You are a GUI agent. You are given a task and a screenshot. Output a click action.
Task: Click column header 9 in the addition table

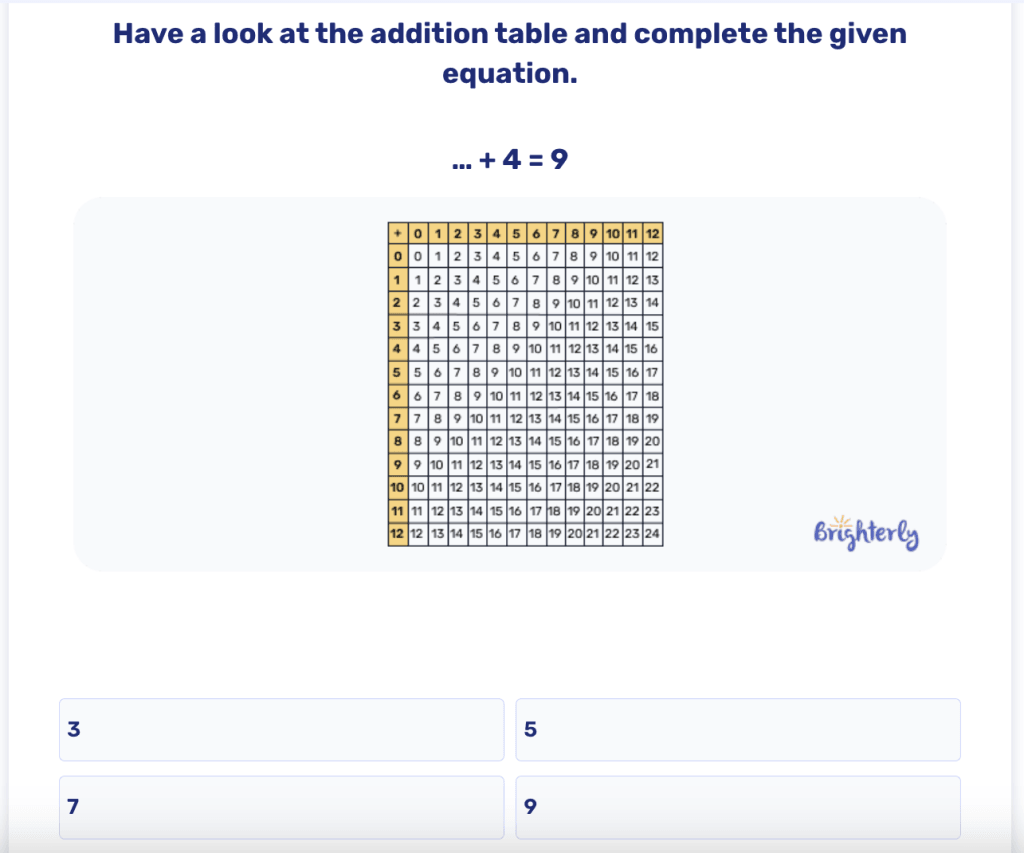(593, 233)
